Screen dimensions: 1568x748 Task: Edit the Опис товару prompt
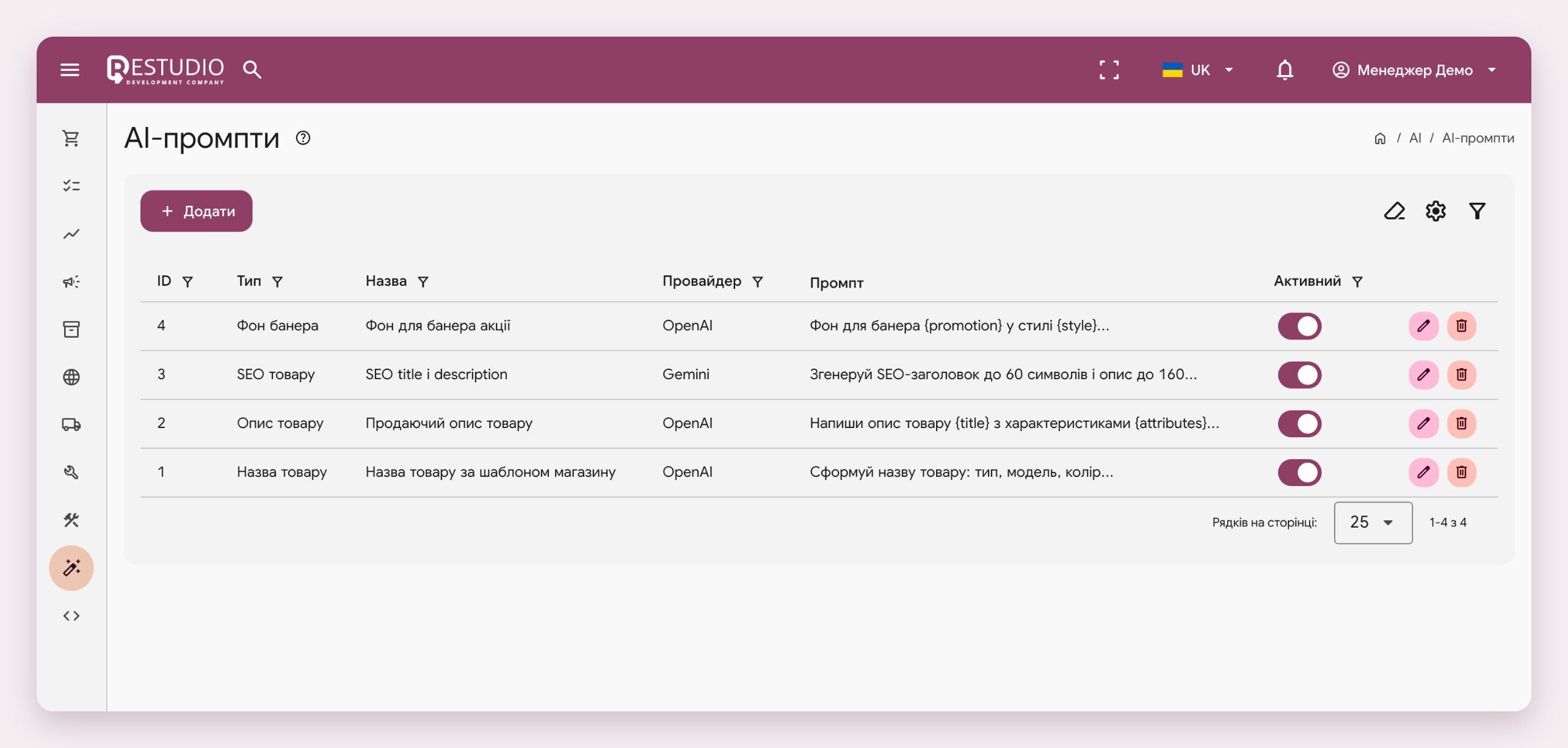[1423, 423]
